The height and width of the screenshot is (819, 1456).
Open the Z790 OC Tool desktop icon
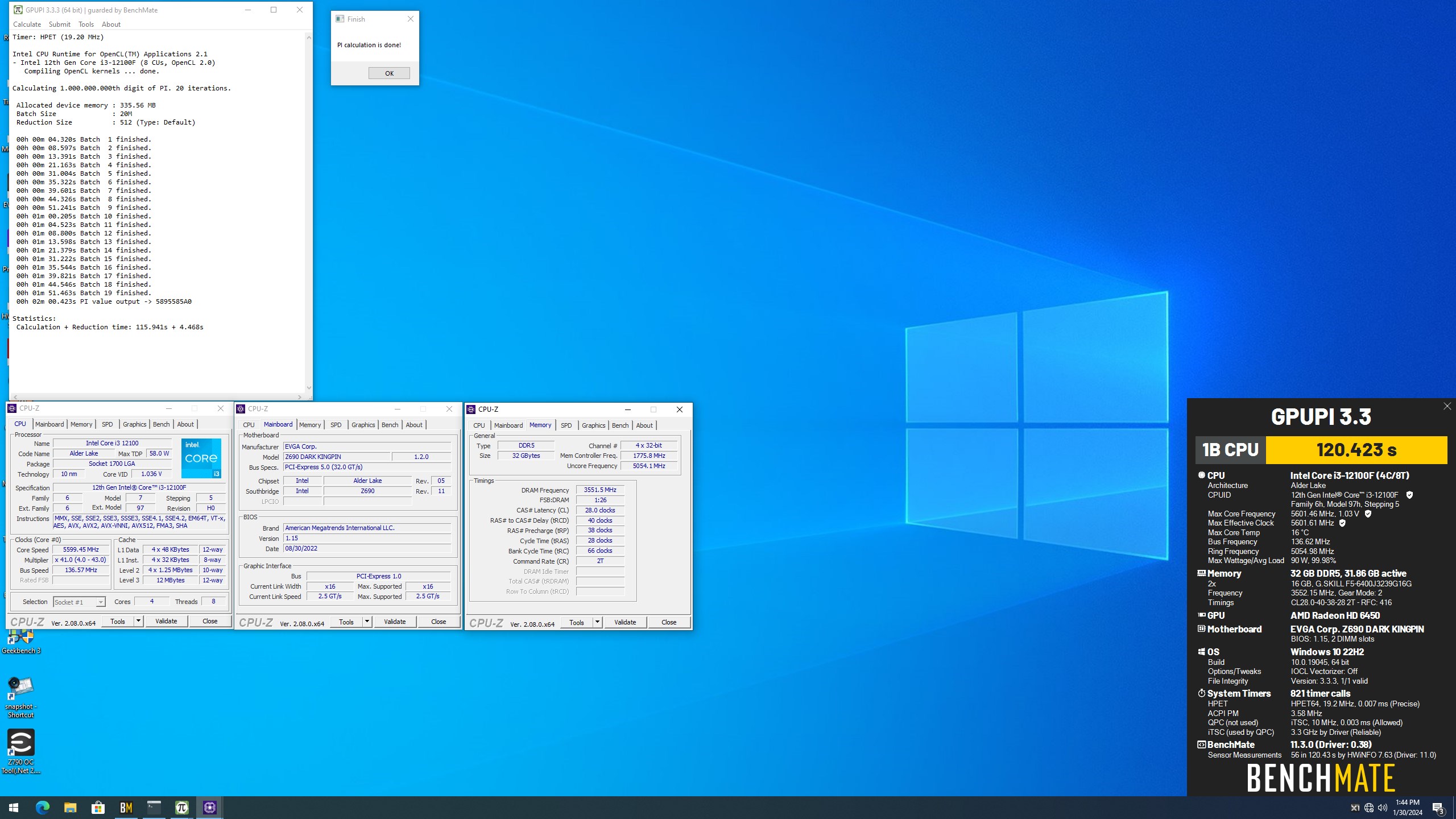click(x=20, y=752)
